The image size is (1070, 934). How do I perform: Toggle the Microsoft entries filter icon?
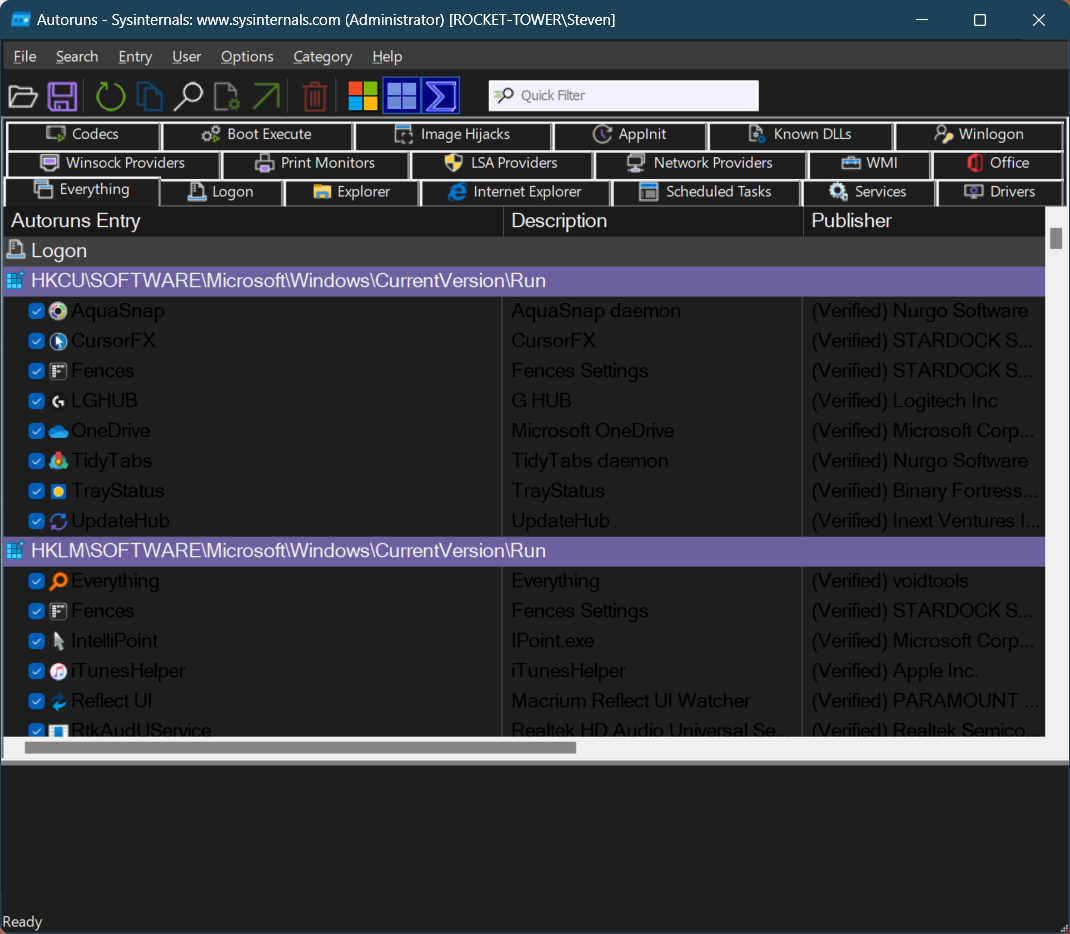(363, 96)
